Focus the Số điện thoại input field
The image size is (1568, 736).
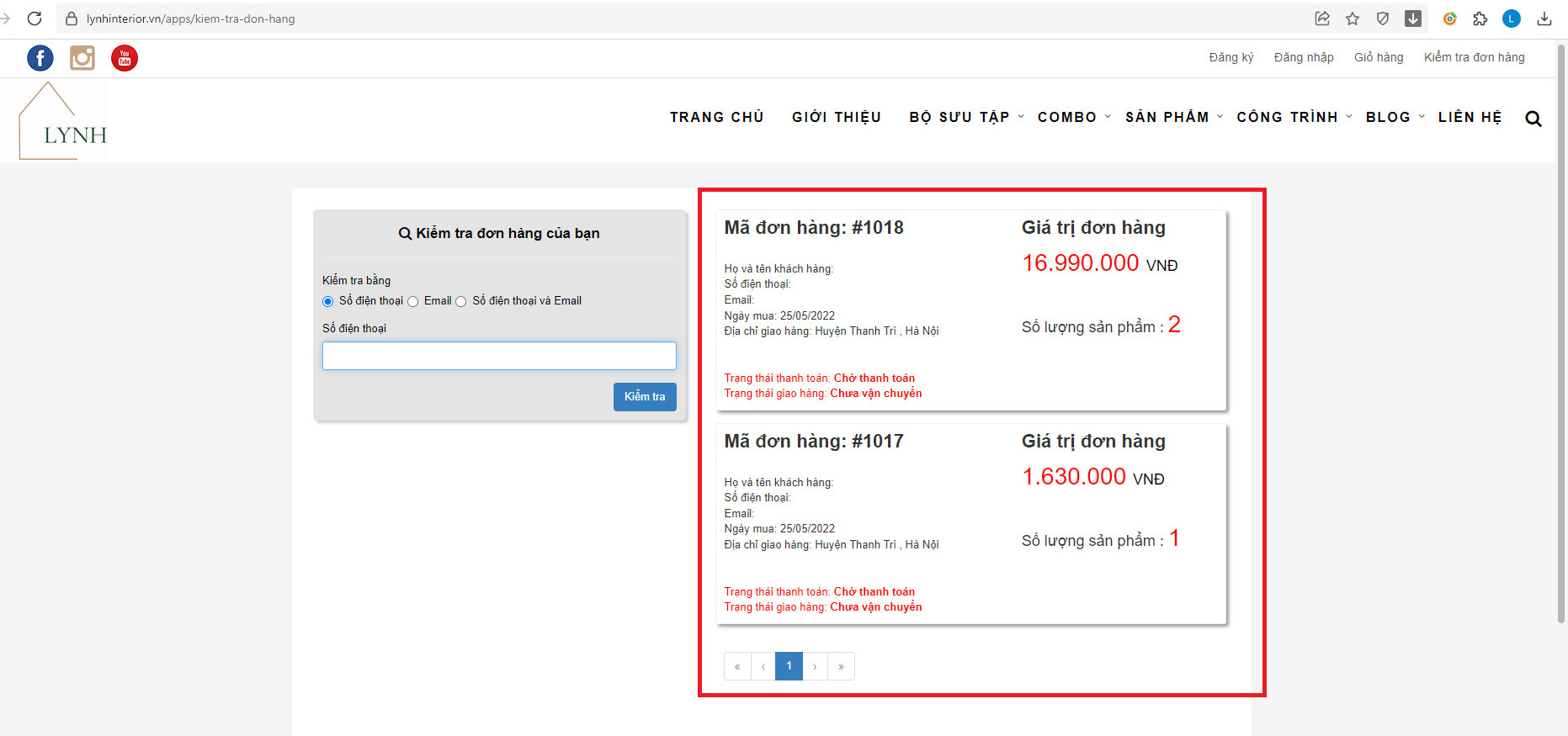click(x=499, y=356)
